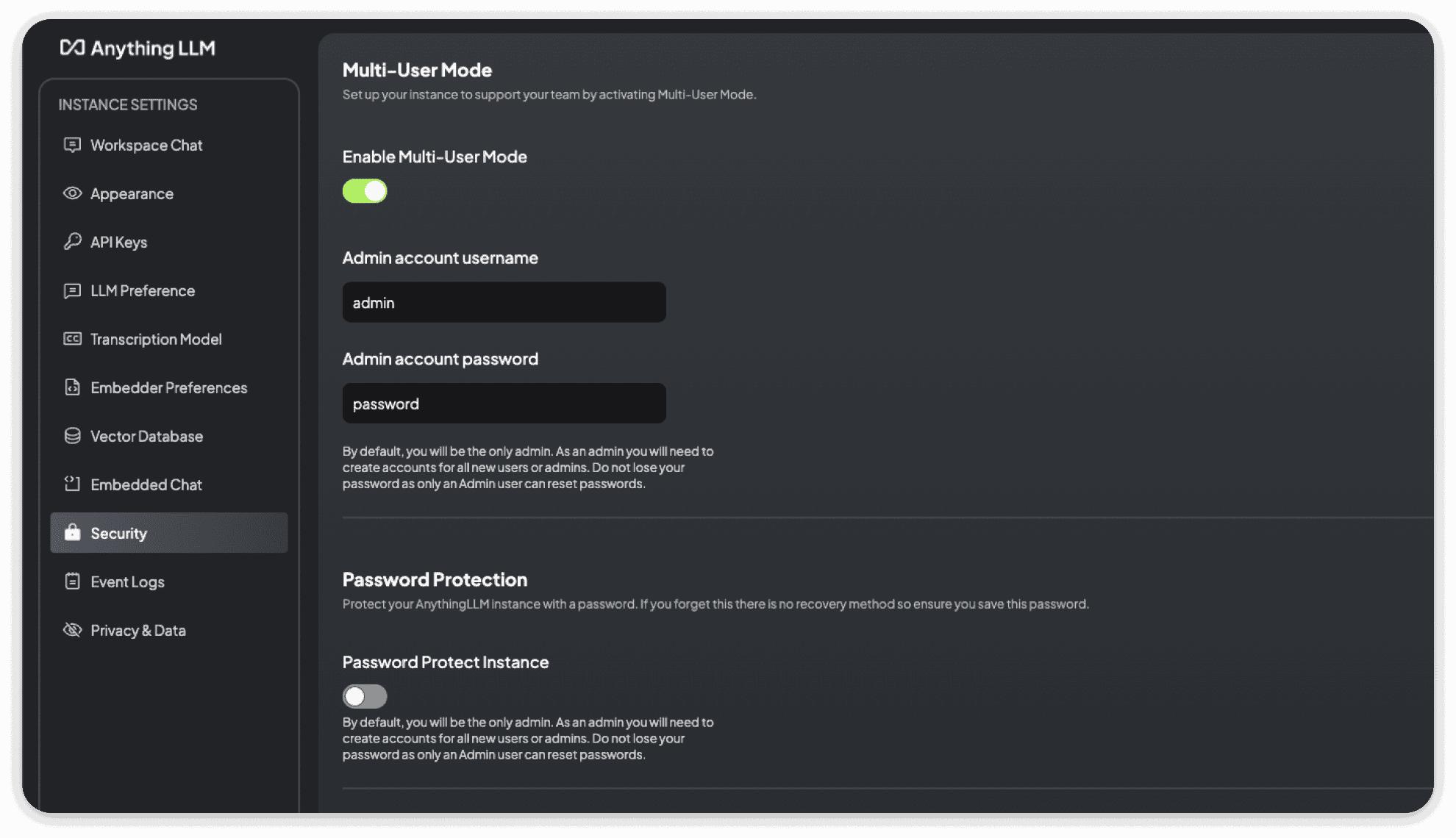Click the LLM Preference chat bubble icon

(72, 290)
